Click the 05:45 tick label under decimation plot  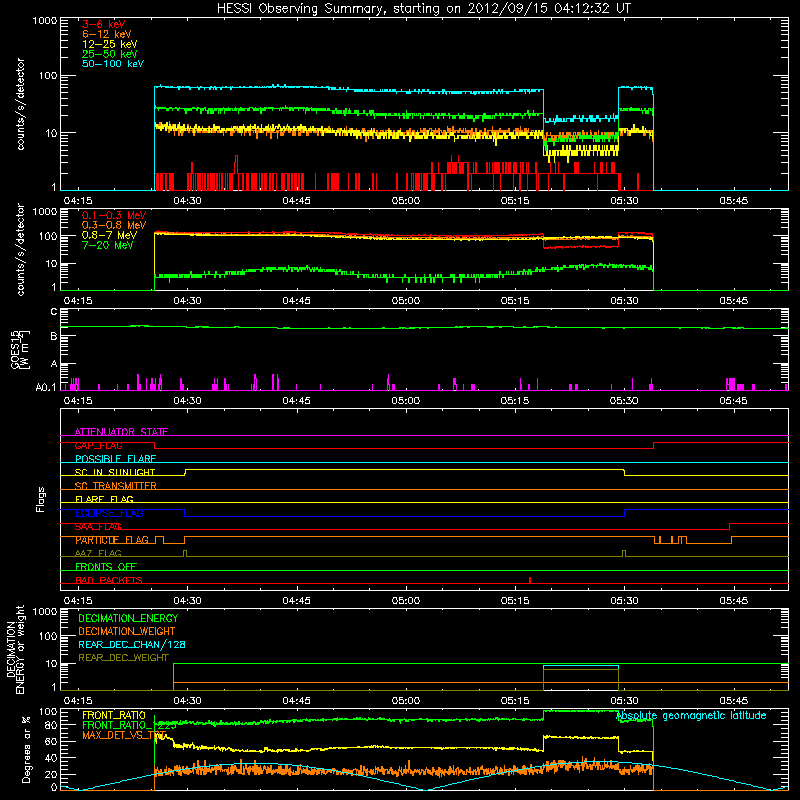point(733,701)
